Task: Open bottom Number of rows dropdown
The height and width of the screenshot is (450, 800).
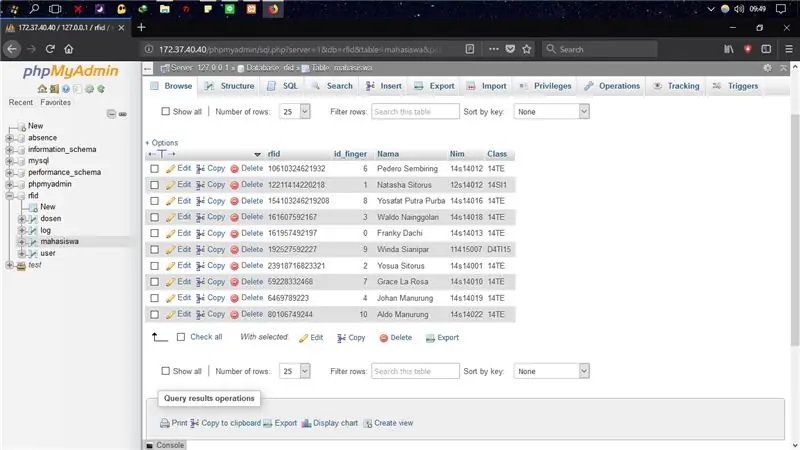Action: [x=294, y=371]
